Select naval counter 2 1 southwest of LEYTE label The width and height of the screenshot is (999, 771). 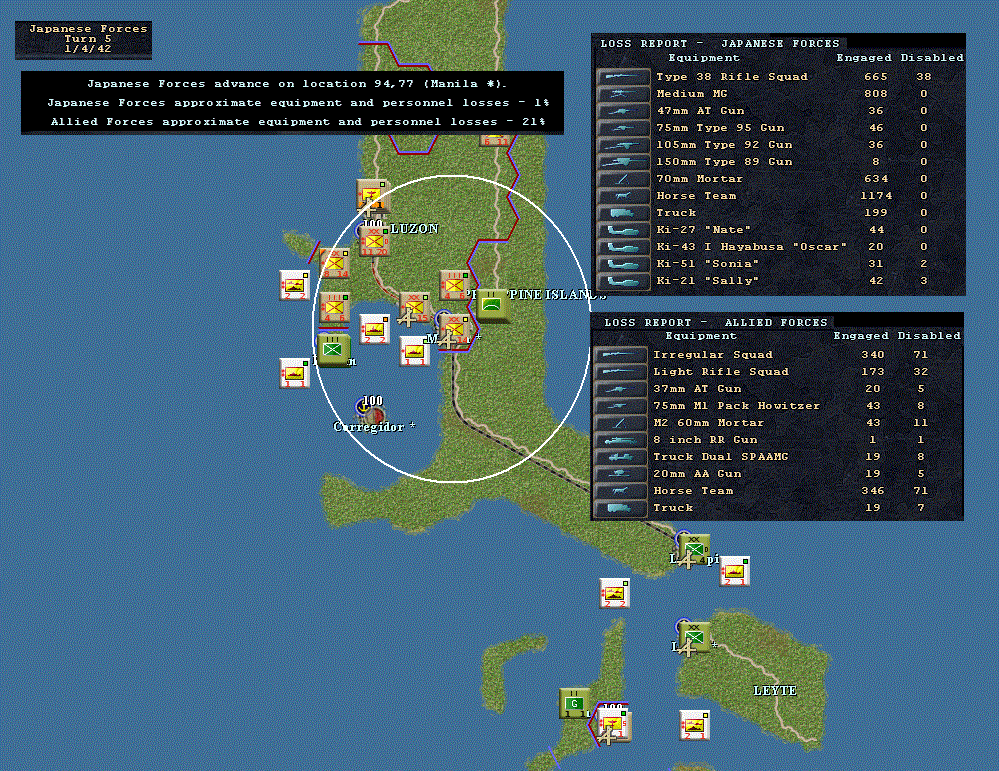694,726
